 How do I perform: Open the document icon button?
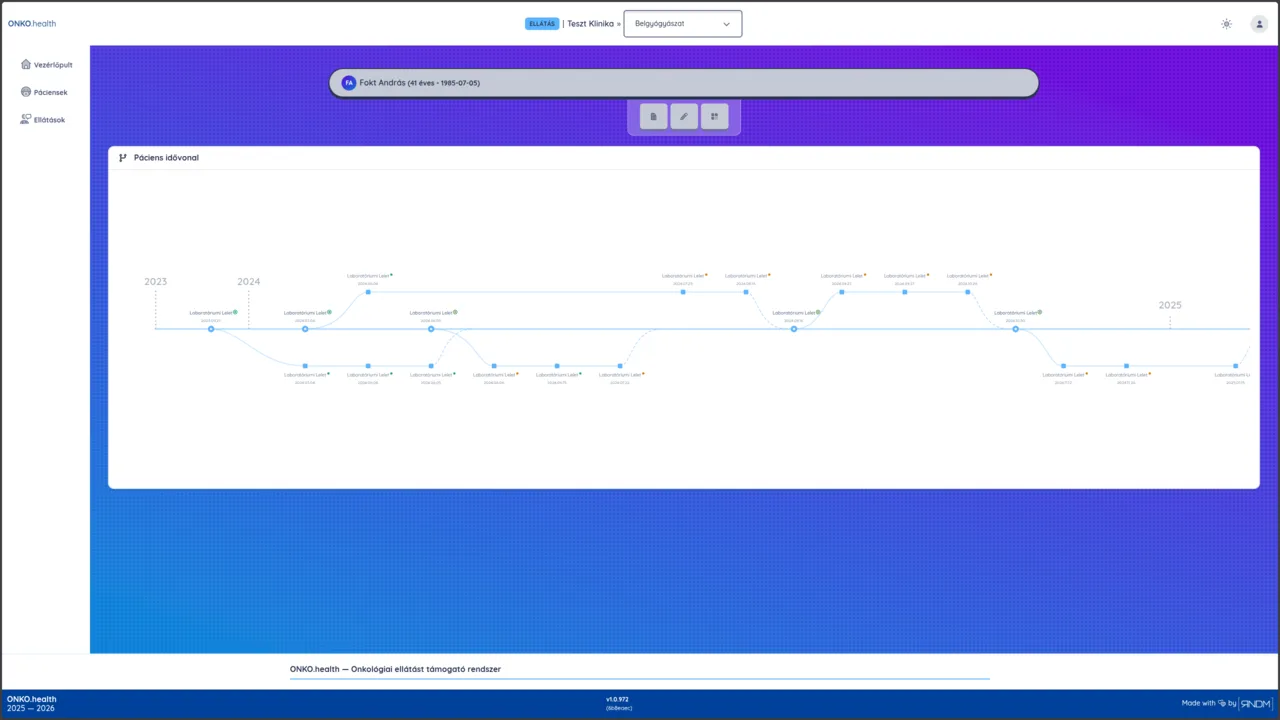click(x=653, y=116)
